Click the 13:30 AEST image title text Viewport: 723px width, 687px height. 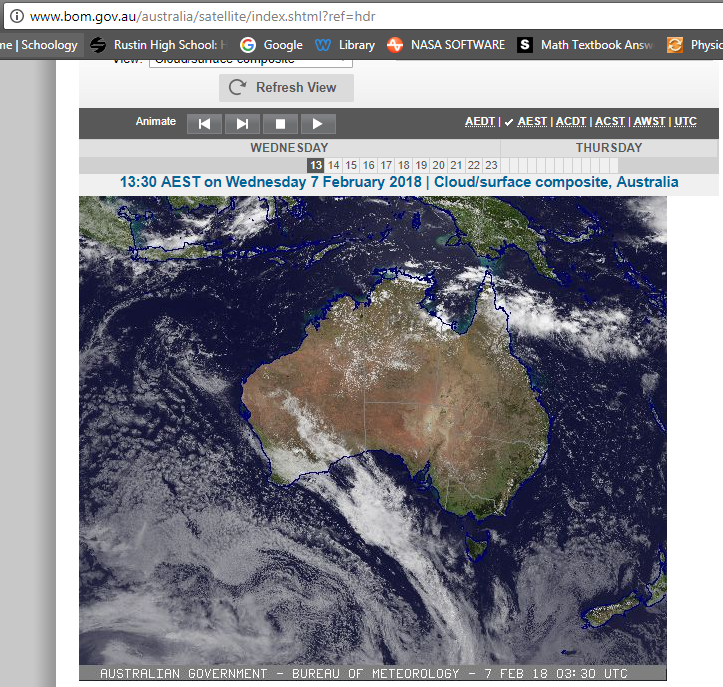pos(399,182)
